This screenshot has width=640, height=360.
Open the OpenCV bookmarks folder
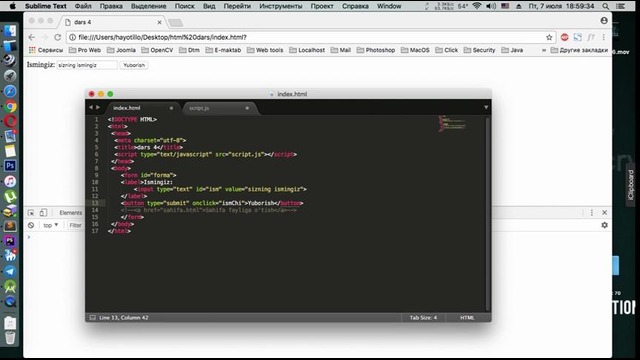pos(157,50)
